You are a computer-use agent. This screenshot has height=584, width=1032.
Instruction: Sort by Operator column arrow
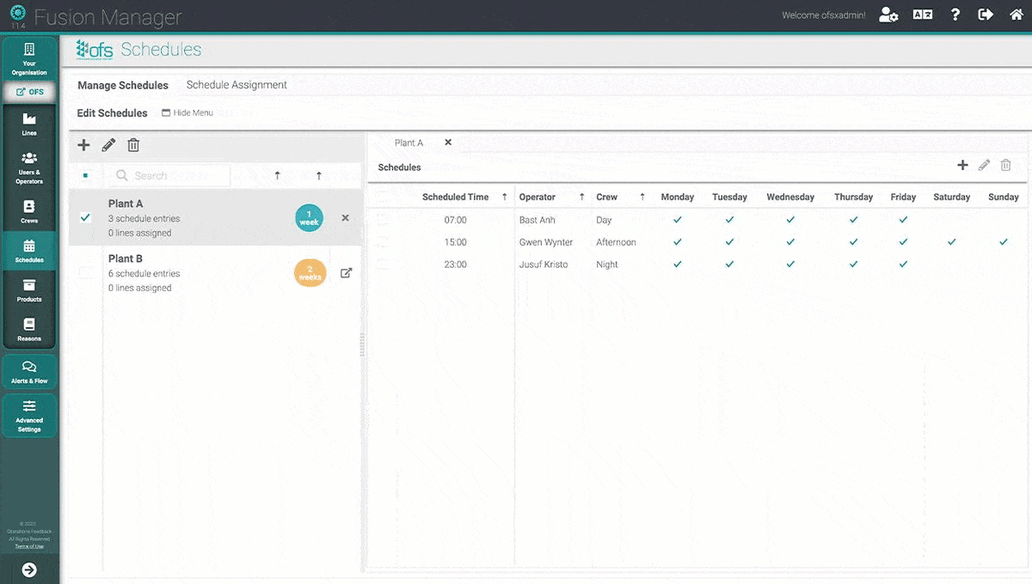click(x=582, y=197)
